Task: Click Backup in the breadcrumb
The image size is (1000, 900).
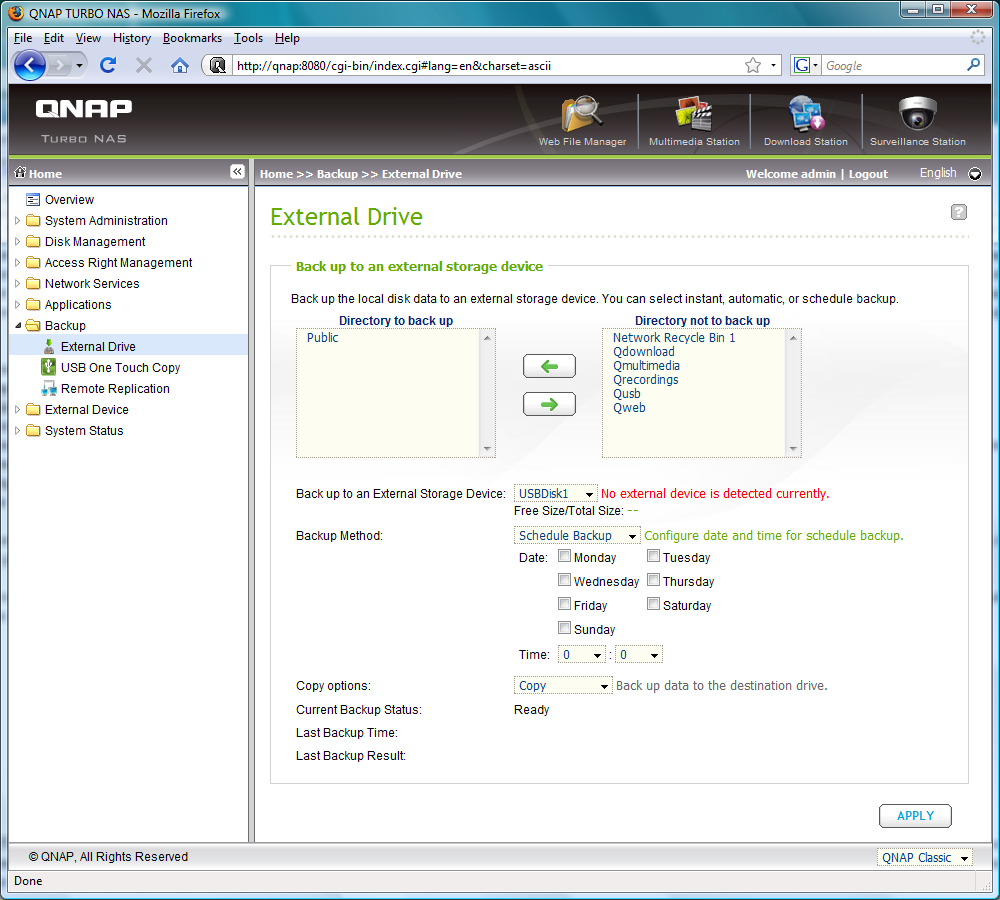Action: (337, 174)
